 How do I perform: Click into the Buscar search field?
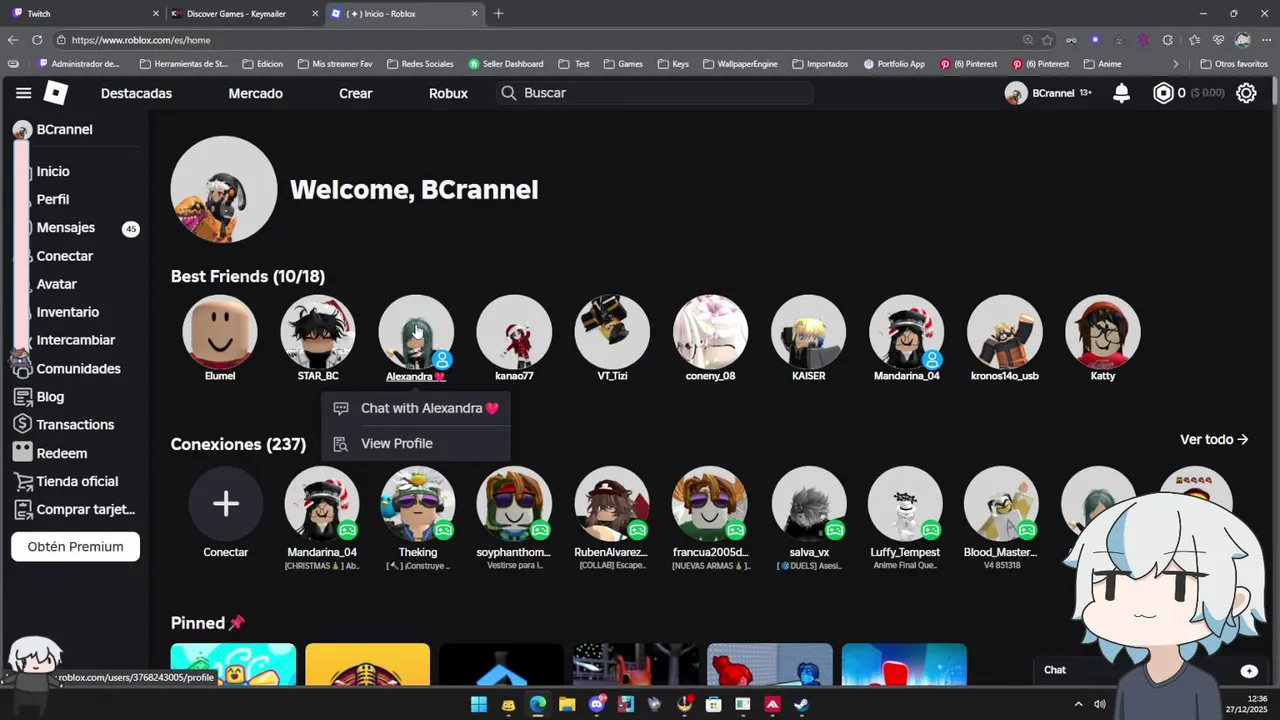pos(656,93)
